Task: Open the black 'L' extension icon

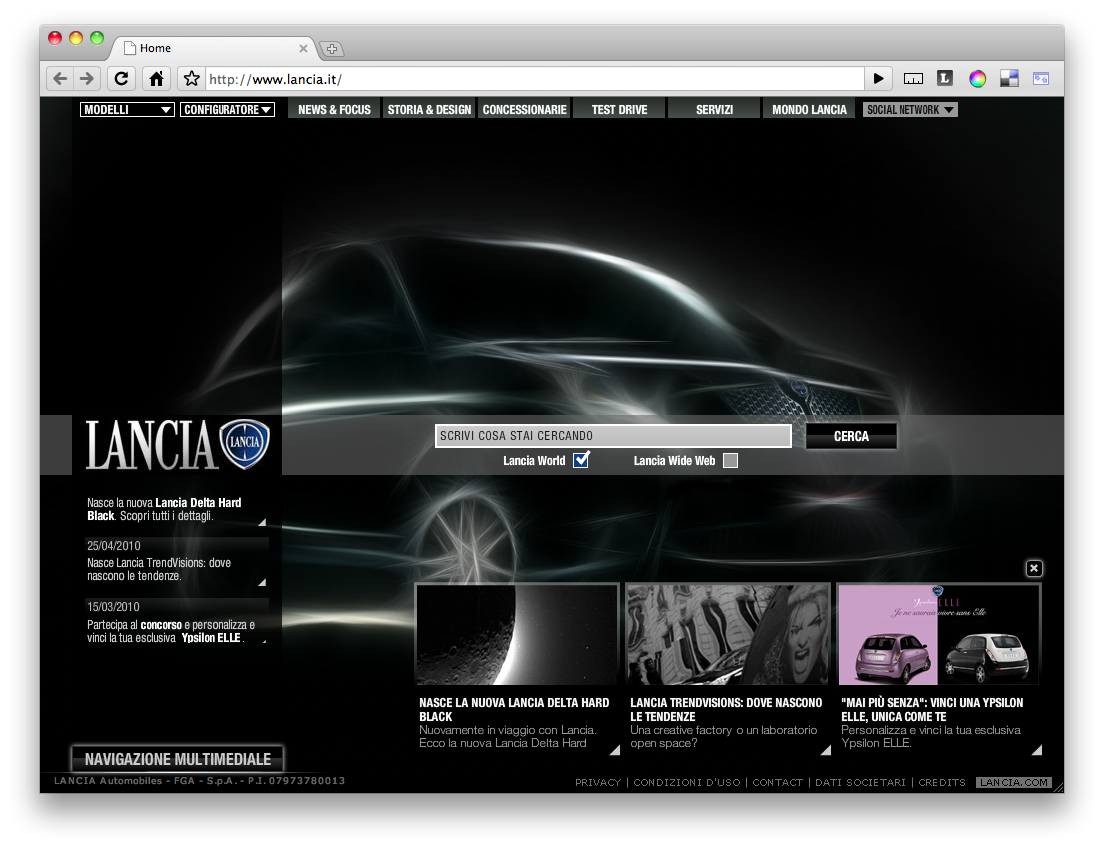Action: coord(945,78)
